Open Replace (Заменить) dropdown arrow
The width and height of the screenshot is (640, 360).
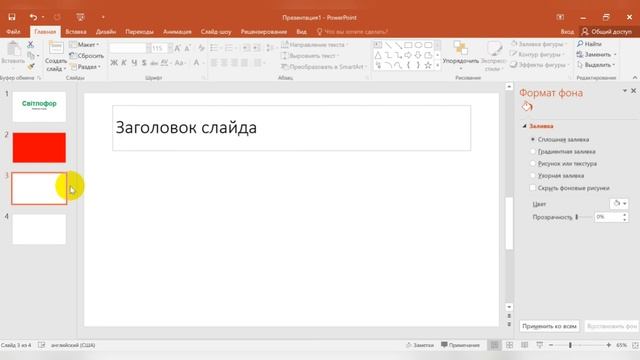click(x=615, y=55)
